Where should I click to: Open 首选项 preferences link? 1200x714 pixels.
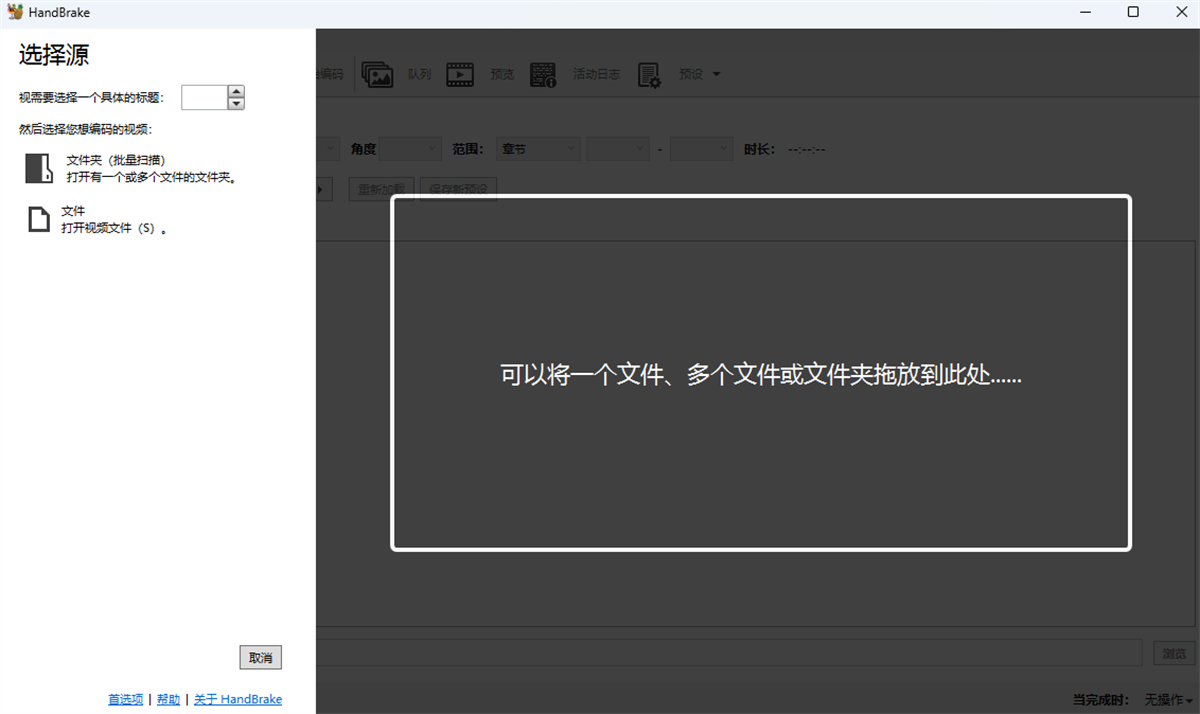pyautogui.click(x=124, y=699)
